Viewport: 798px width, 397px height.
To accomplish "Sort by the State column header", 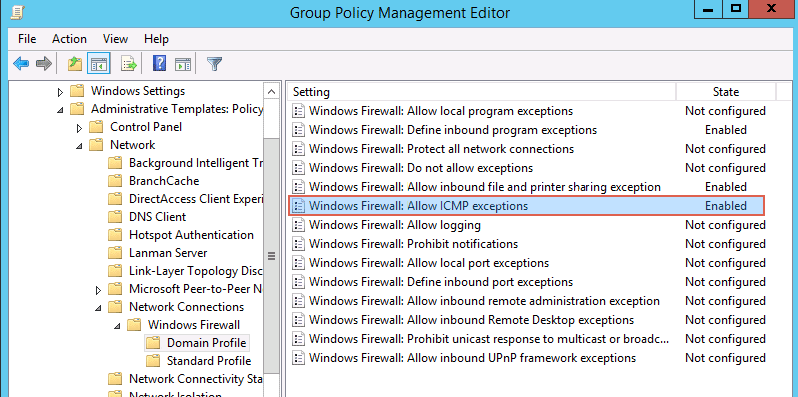I will (726, 92).
